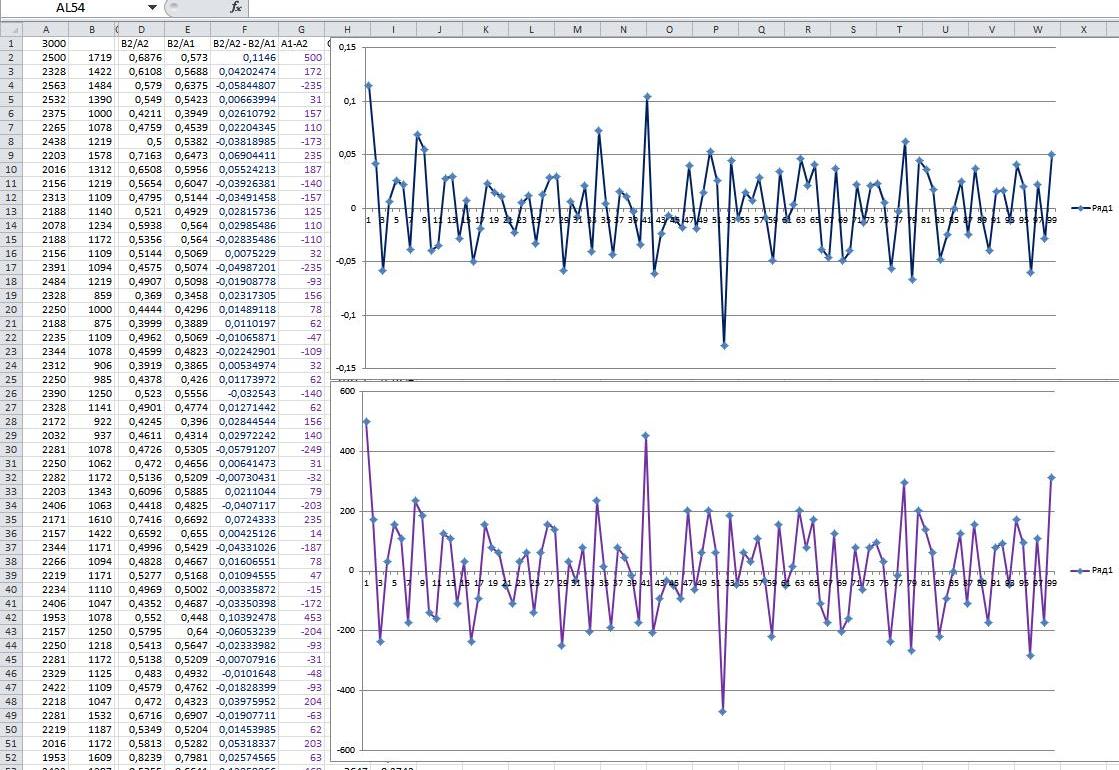Click inside the formula bar field

[684, 8]
